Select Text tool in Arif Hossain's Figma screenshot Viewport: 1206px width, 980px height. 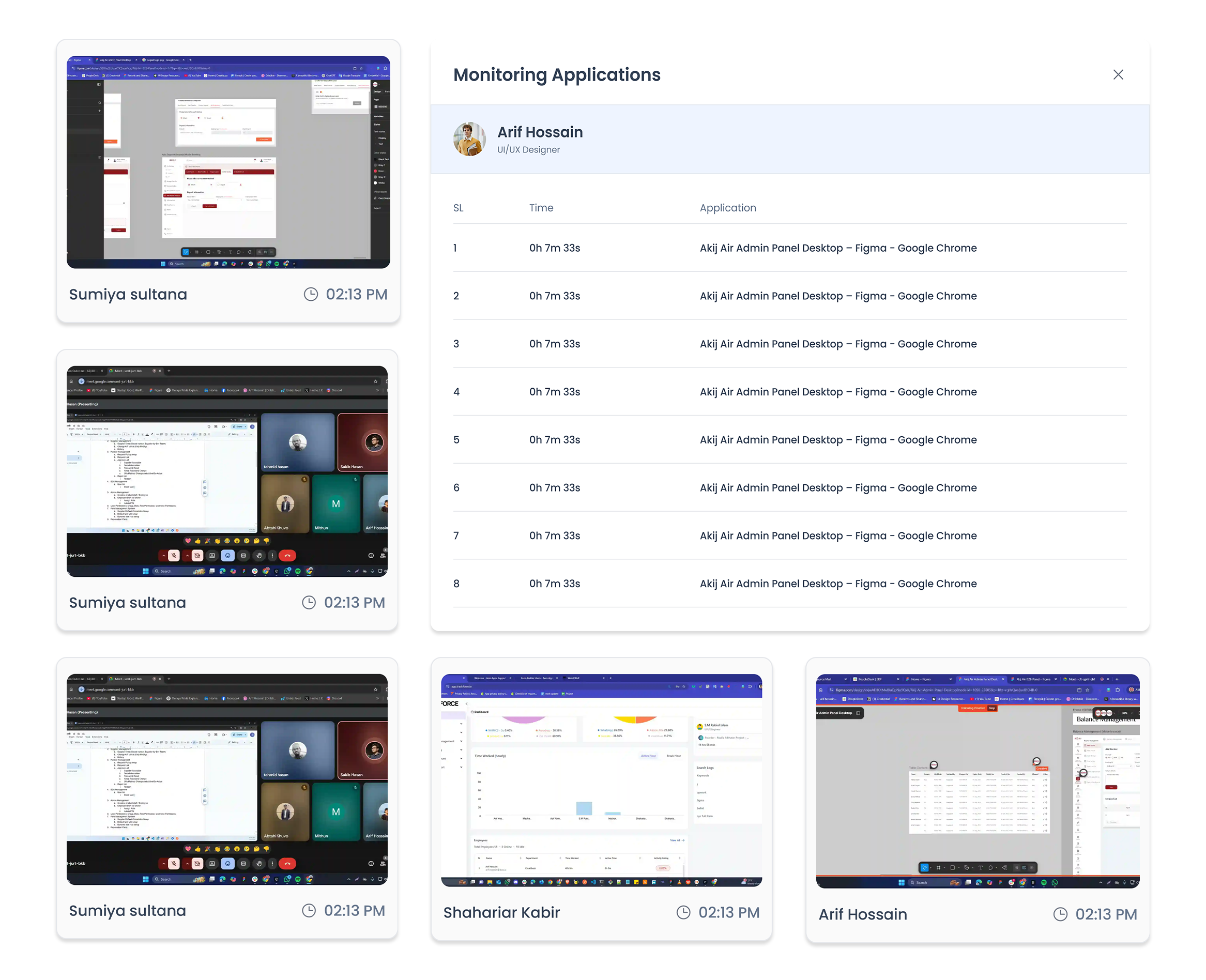tap(981, 868)
